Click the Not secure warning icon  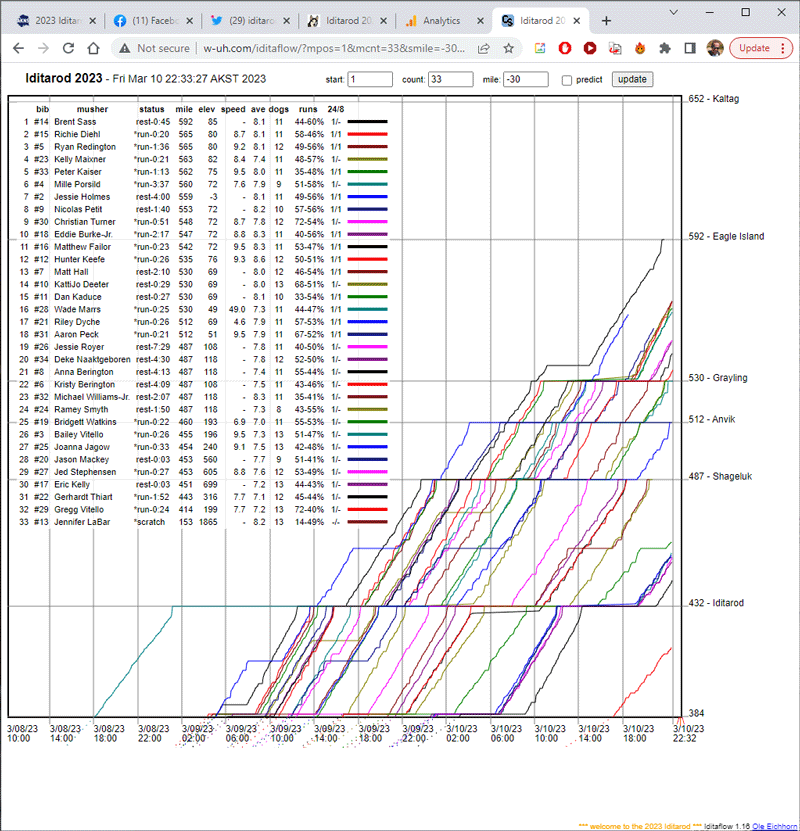[x=125, y=48]
